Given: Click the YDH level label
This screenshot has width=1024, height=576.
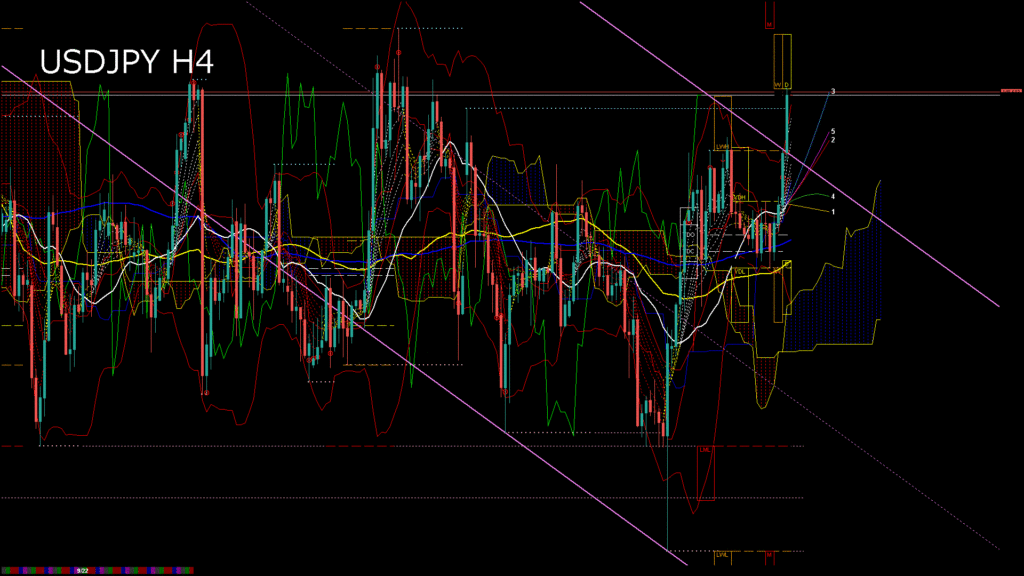Looking at the screenshot, I should 740,198.
